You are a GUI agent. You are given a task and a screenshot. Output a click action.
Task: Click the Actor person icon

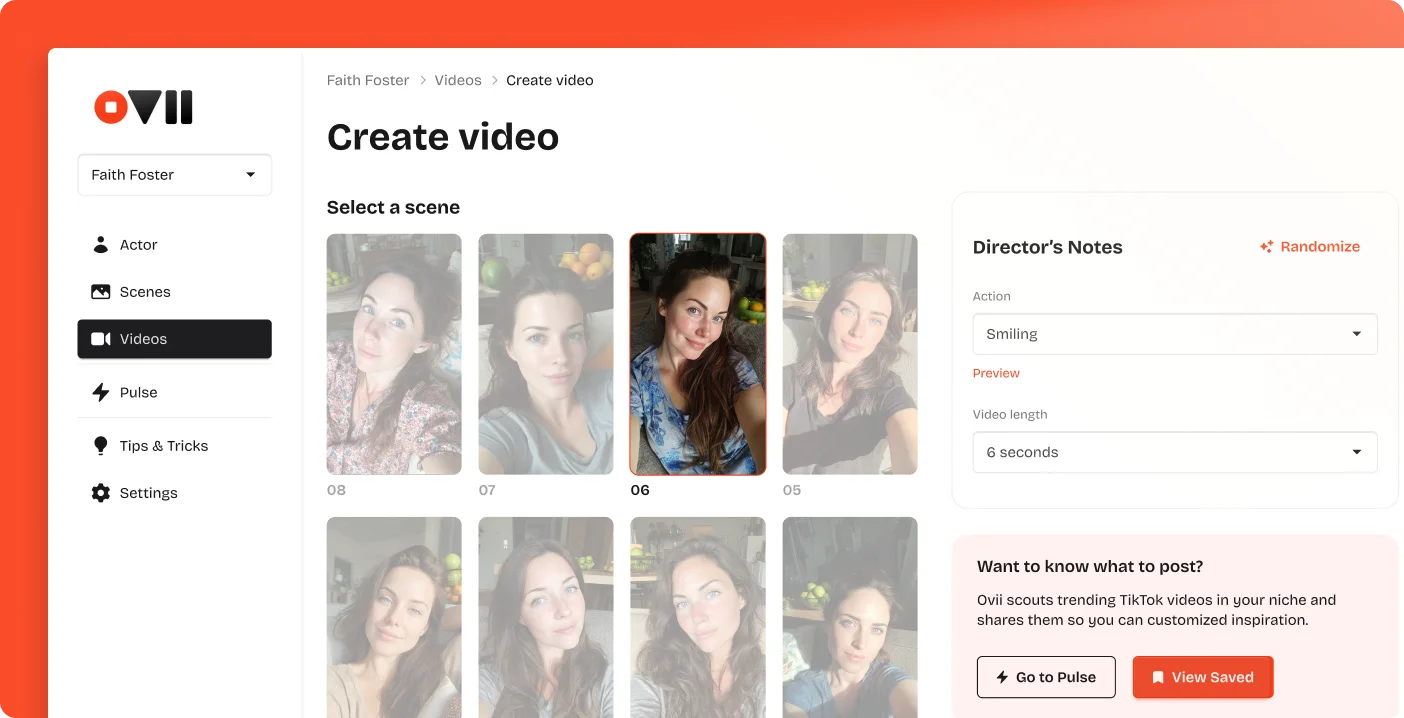tap(100, 244)
